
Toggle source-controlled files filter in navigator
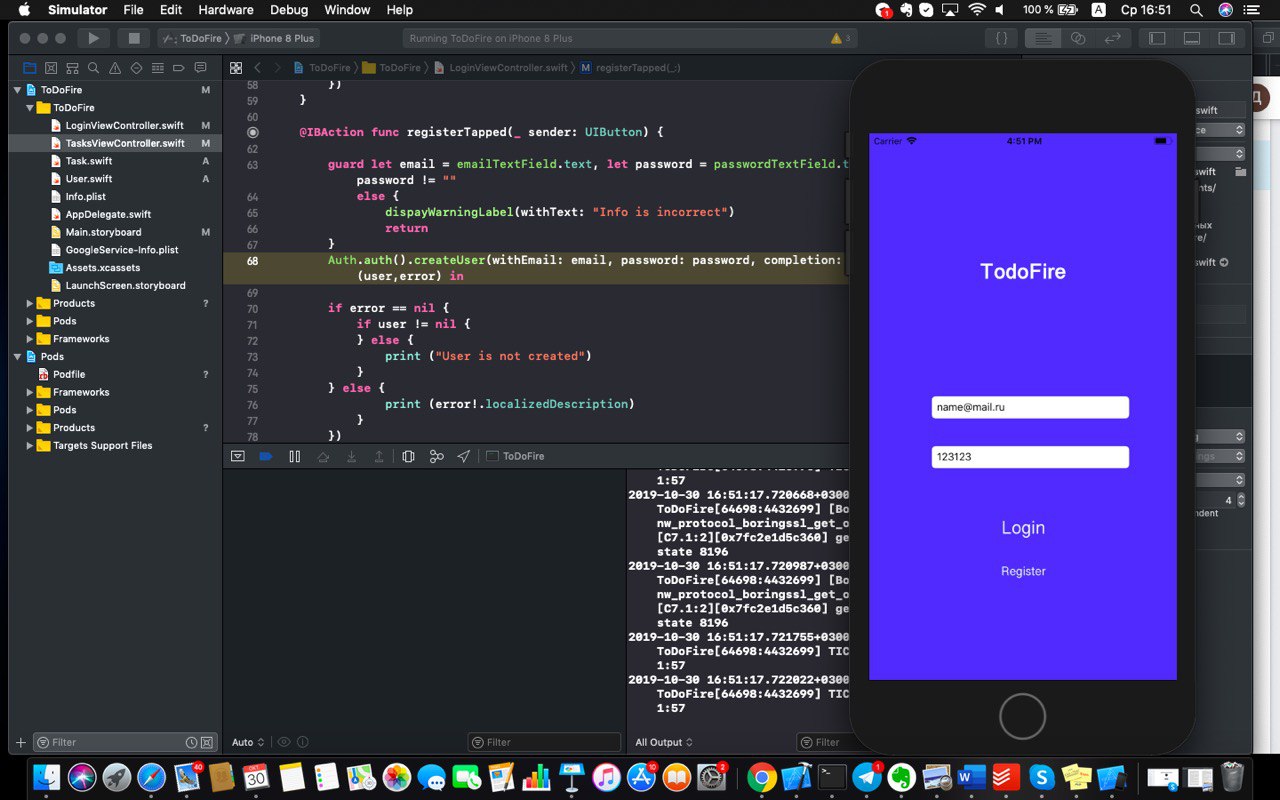(206, 743)
